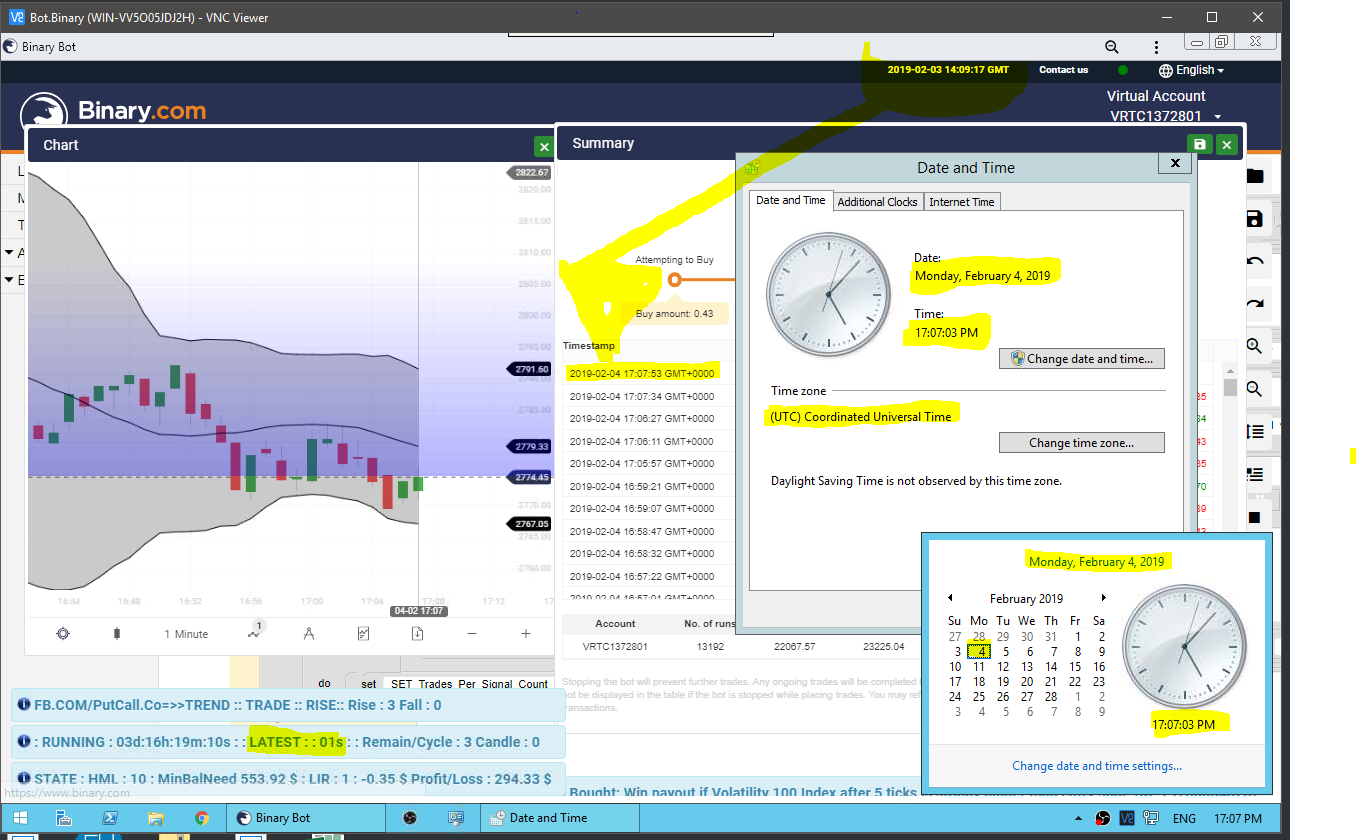
Task: Go to next month in calendar
Action: point(1102,598)
